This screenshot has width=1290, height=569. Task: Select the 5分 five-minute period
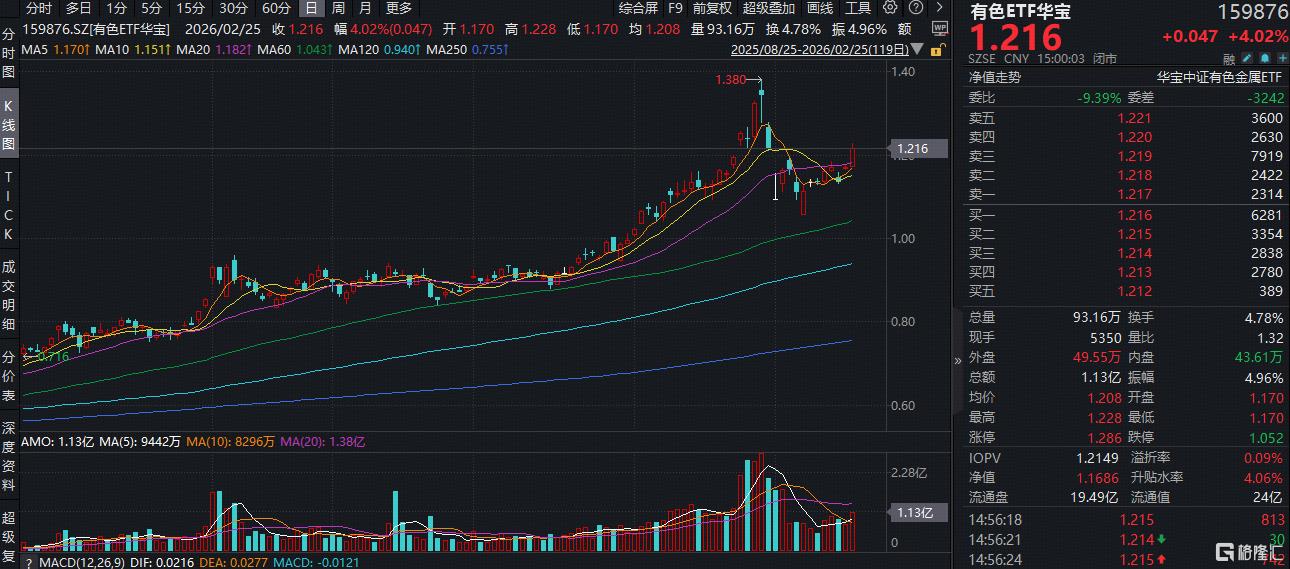pos(151,8)
